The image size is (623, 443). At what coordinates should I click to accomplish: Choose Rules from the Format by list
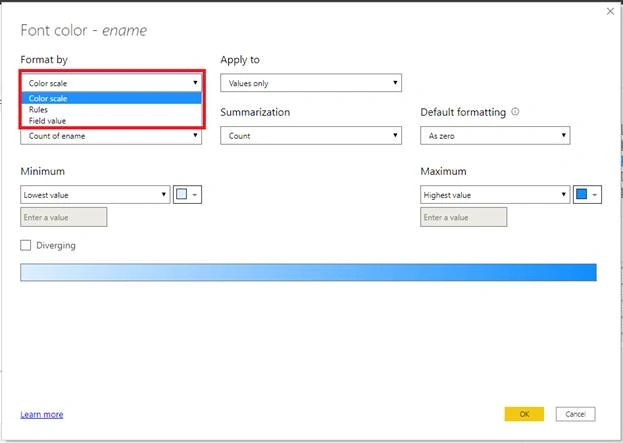click(x=111, y=110)
